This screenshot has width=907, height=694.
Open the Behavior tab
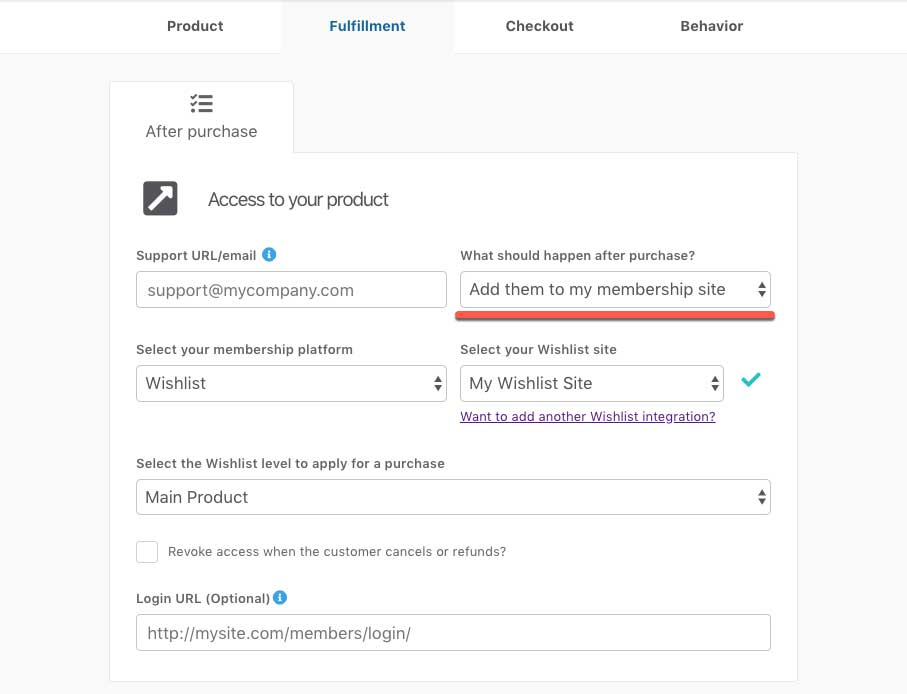click(x=711, y=26)
